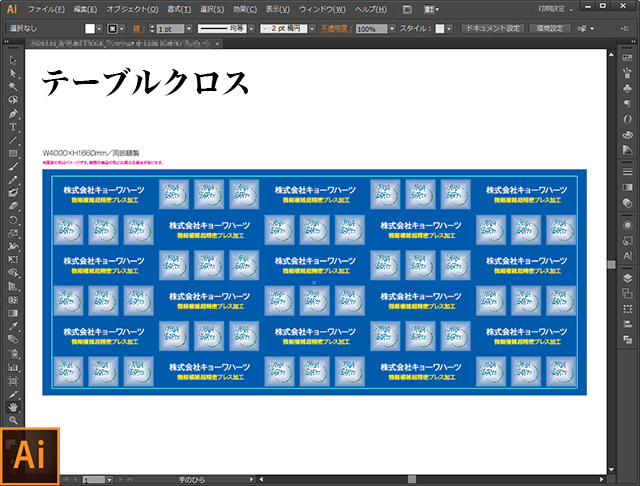Select the Rectangle tool
Screen dimensions: 640x486
pos(13,153)
